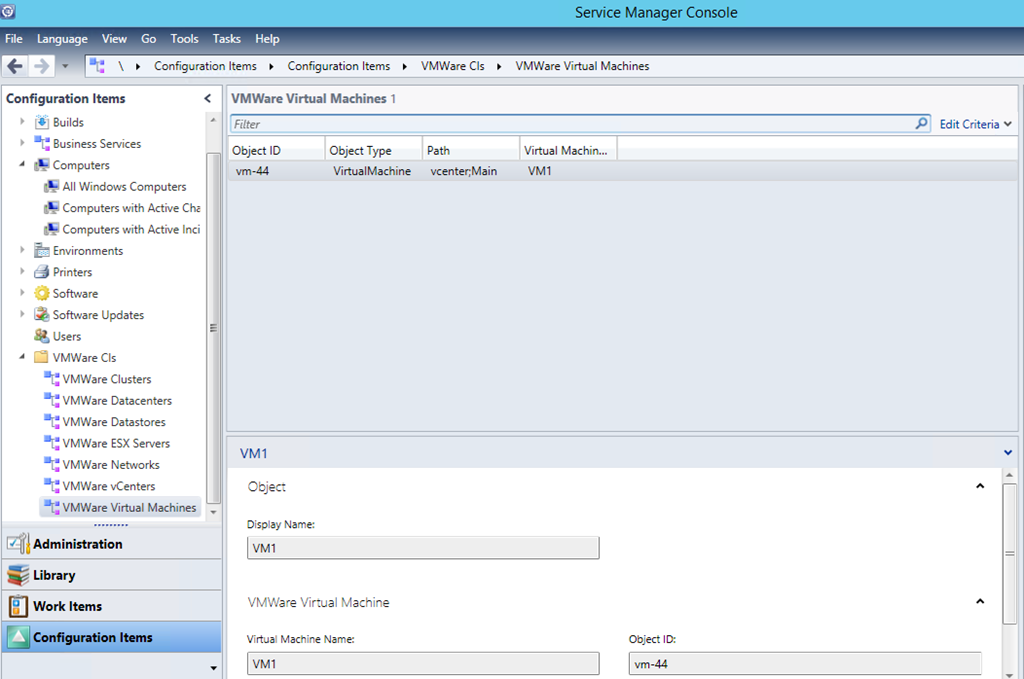Expand the Business Services node
1024x679 pixels.
coord(22,144)
